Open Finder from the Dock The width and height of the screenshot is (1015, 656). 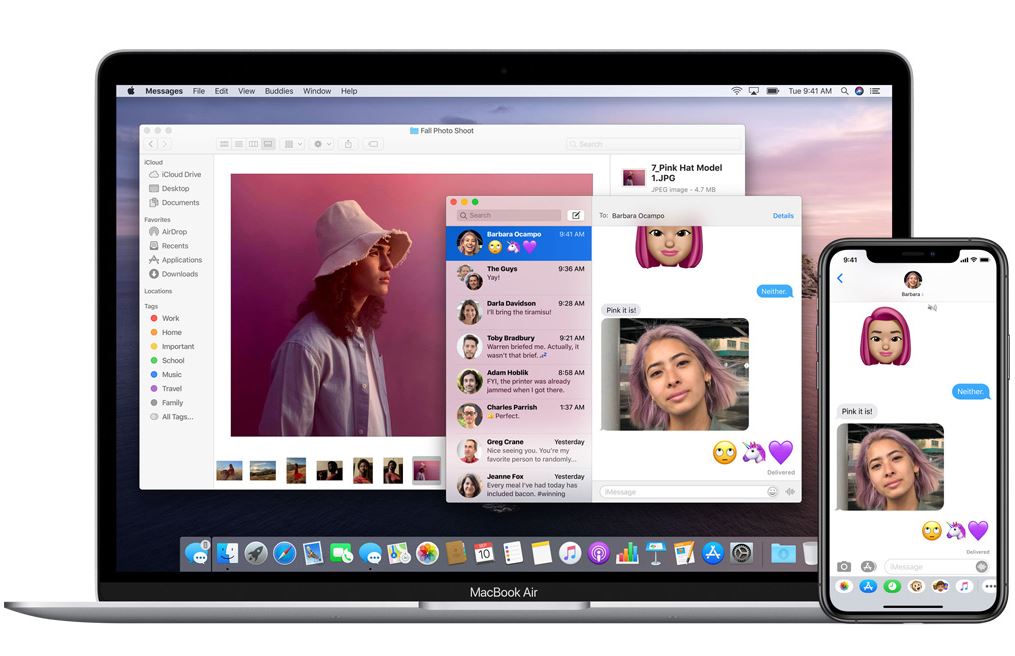227,554
